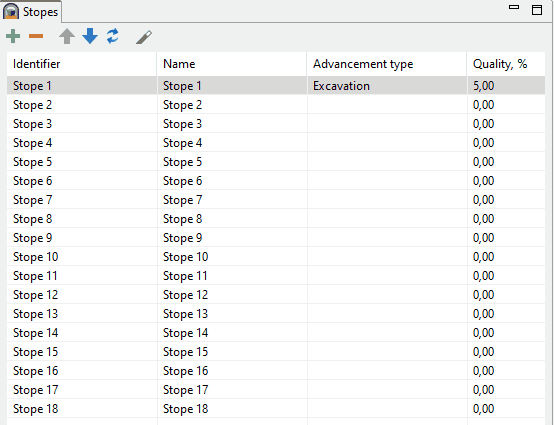Click Stope 18 in Name column
The height and width of the screenshot is (425, 554).
[x=232, y=409]
